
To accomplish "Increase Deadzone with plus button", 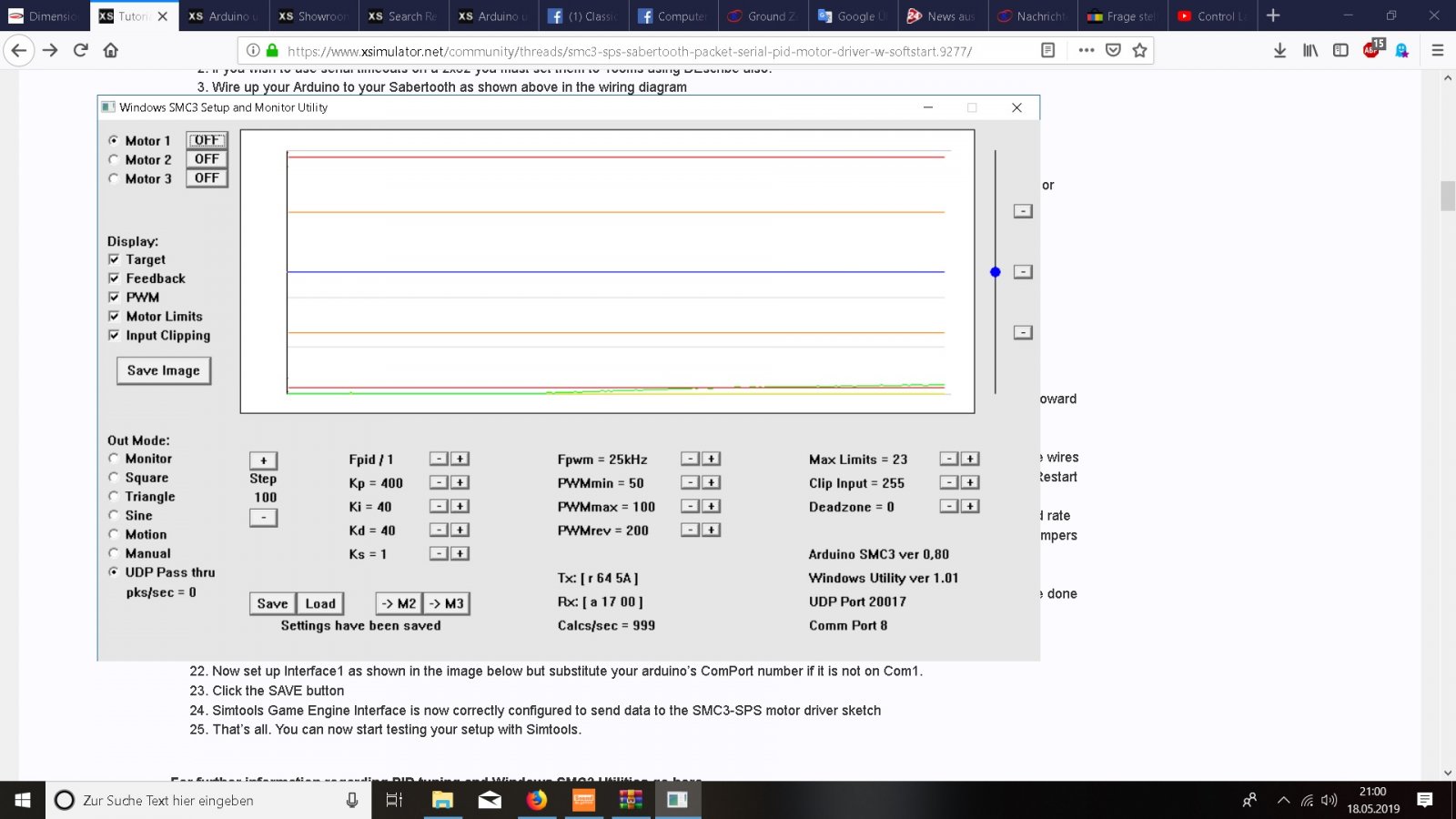I will pos(970,506).
